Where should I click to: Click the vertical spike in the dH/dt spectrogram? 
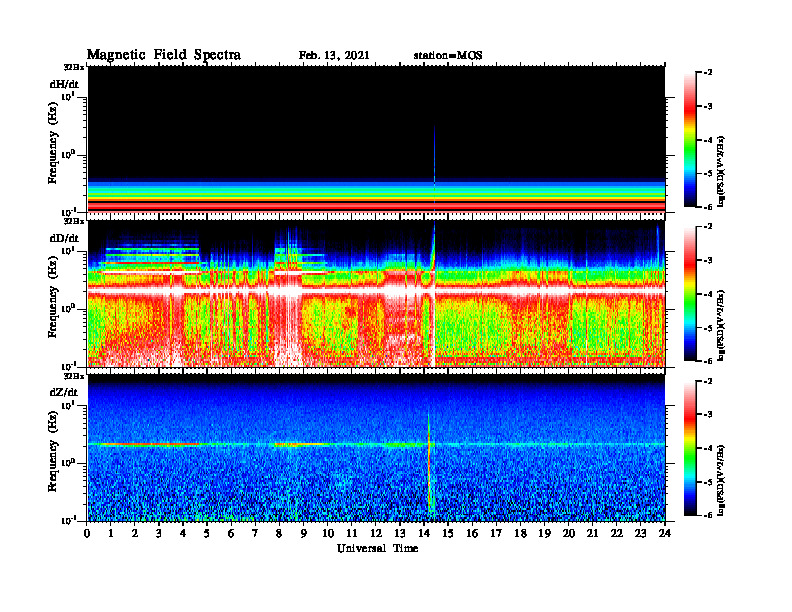(x=434, y=167)
